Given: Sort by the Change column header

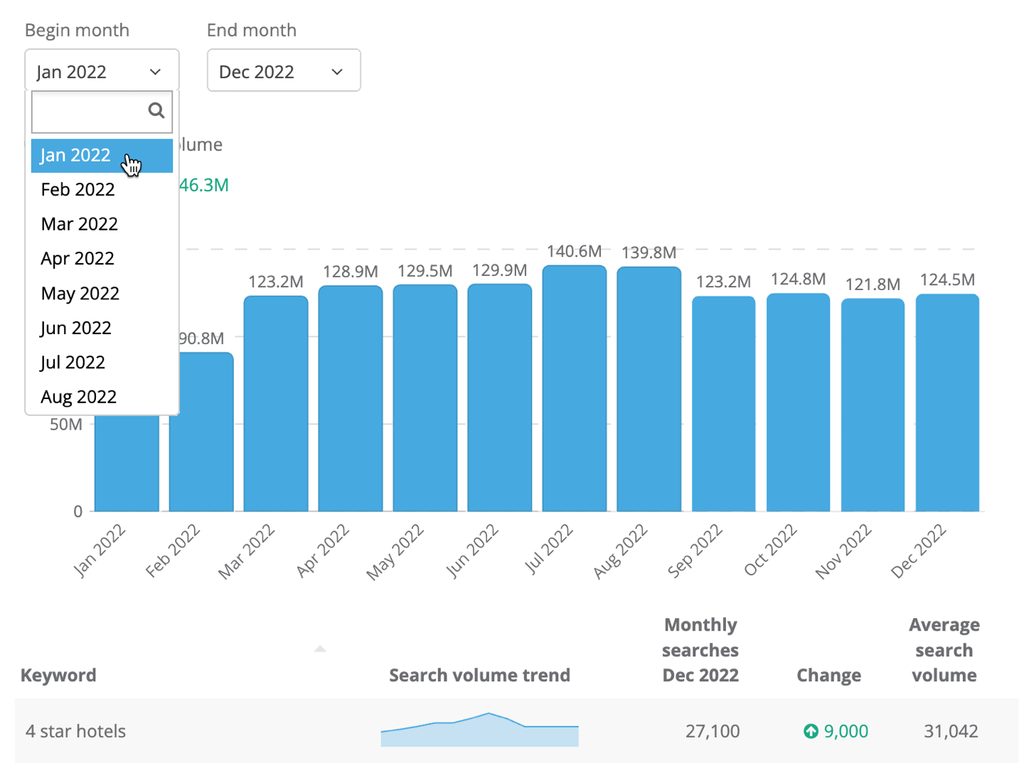Looking at the screenshot, I should pyautogui.click(x=829, y=675).
